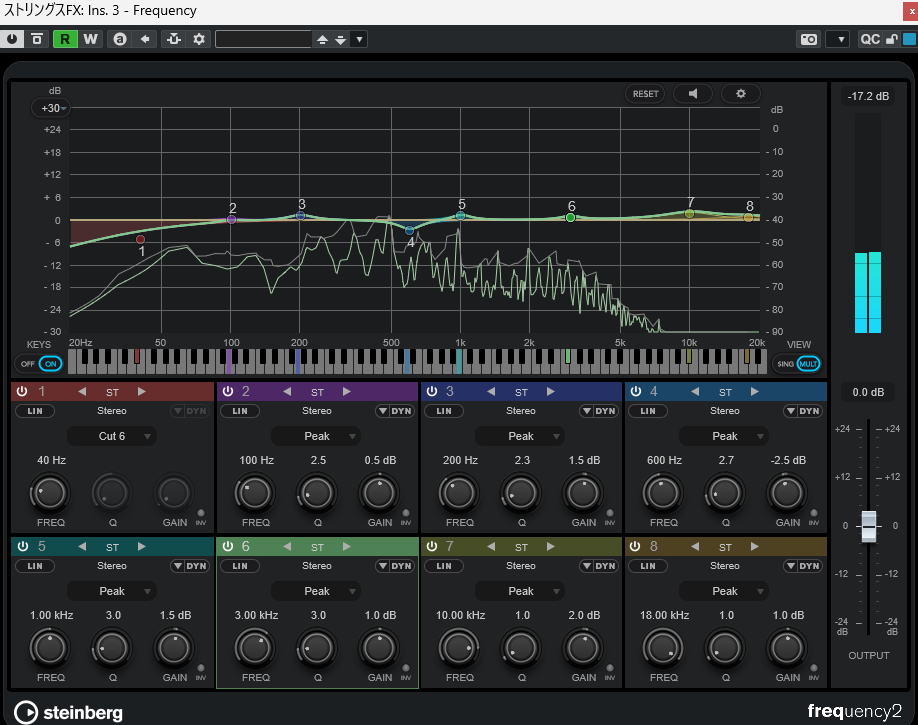918x725 pixels.
Task: Click band 6 LIN linear phase button
Action: [x=240, y=566]
